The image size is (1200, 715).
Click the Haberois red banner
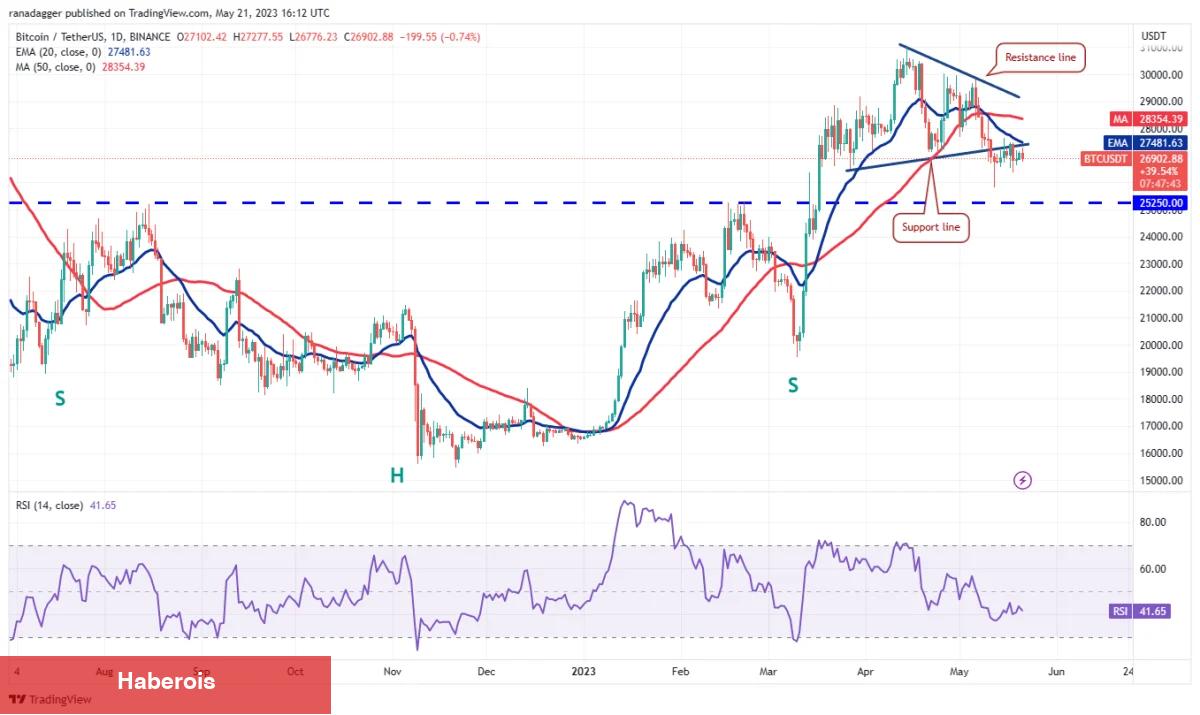tap(165, 684)
